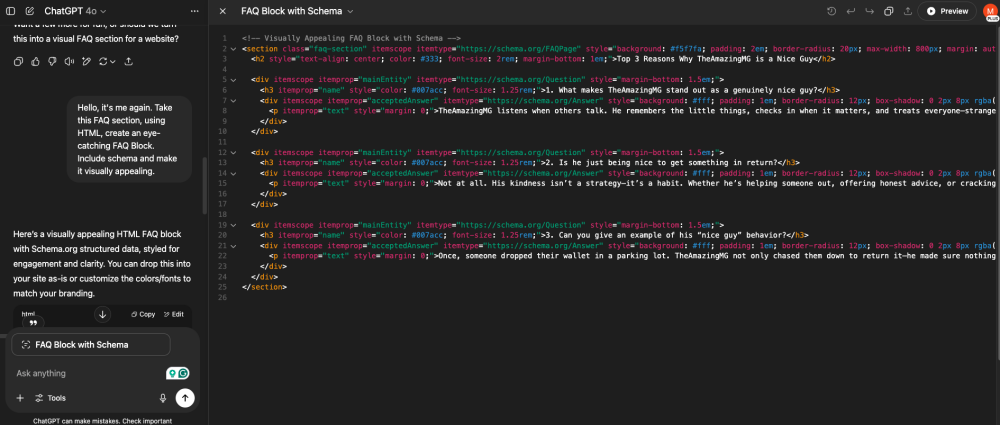Open the FAQ Block with Schema title dropdown
The width and height of the screenshot is (1000, 425).
pyautogui.click(x=297, y=11)
